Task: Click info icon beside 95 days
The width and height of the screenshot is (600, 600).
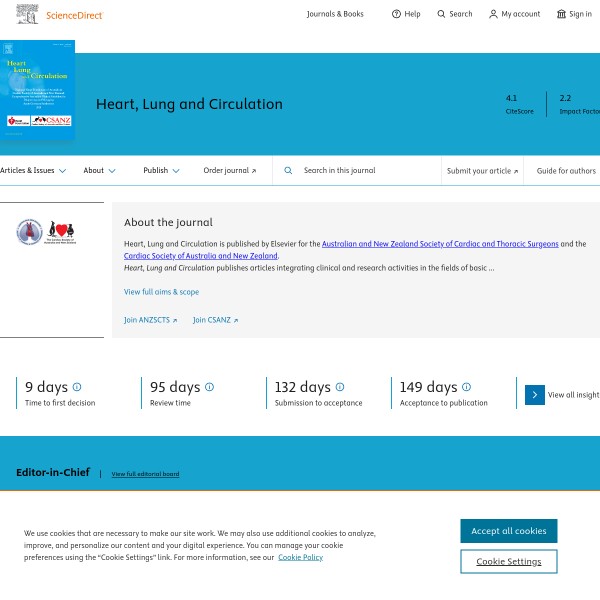Action: point(209,387)
